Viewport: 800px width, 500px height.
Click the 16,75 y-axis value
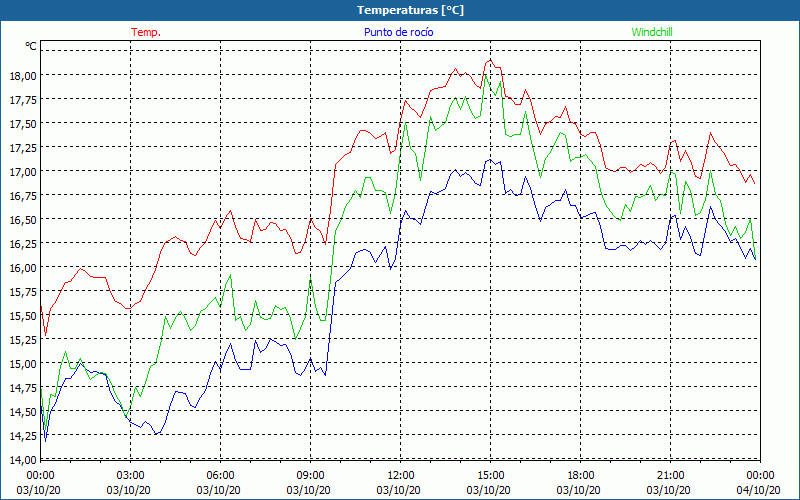[x=23, y=195]
